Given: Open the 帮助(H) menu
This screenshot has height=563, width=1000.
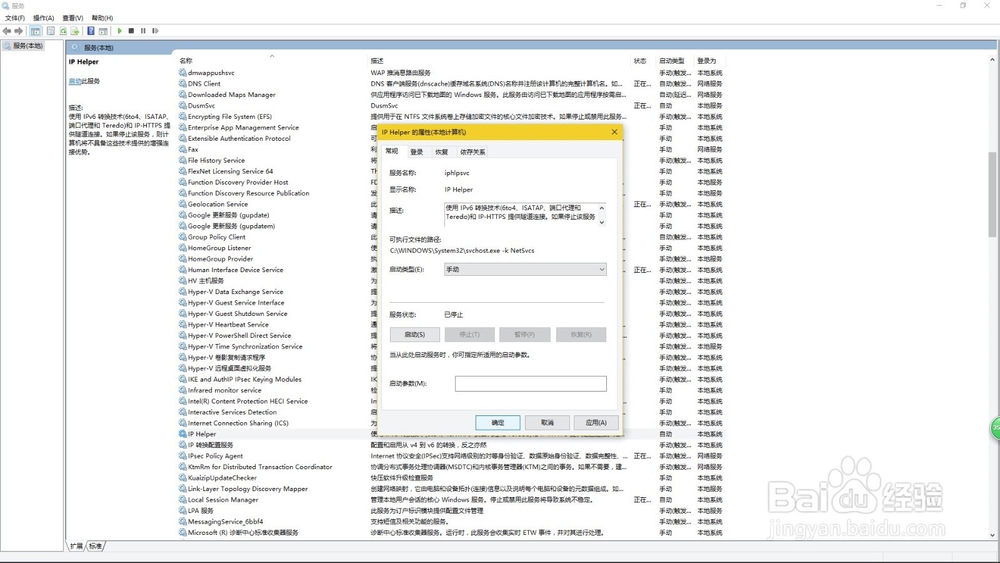Looking at the screenshot, I should [x=102, y=18].
